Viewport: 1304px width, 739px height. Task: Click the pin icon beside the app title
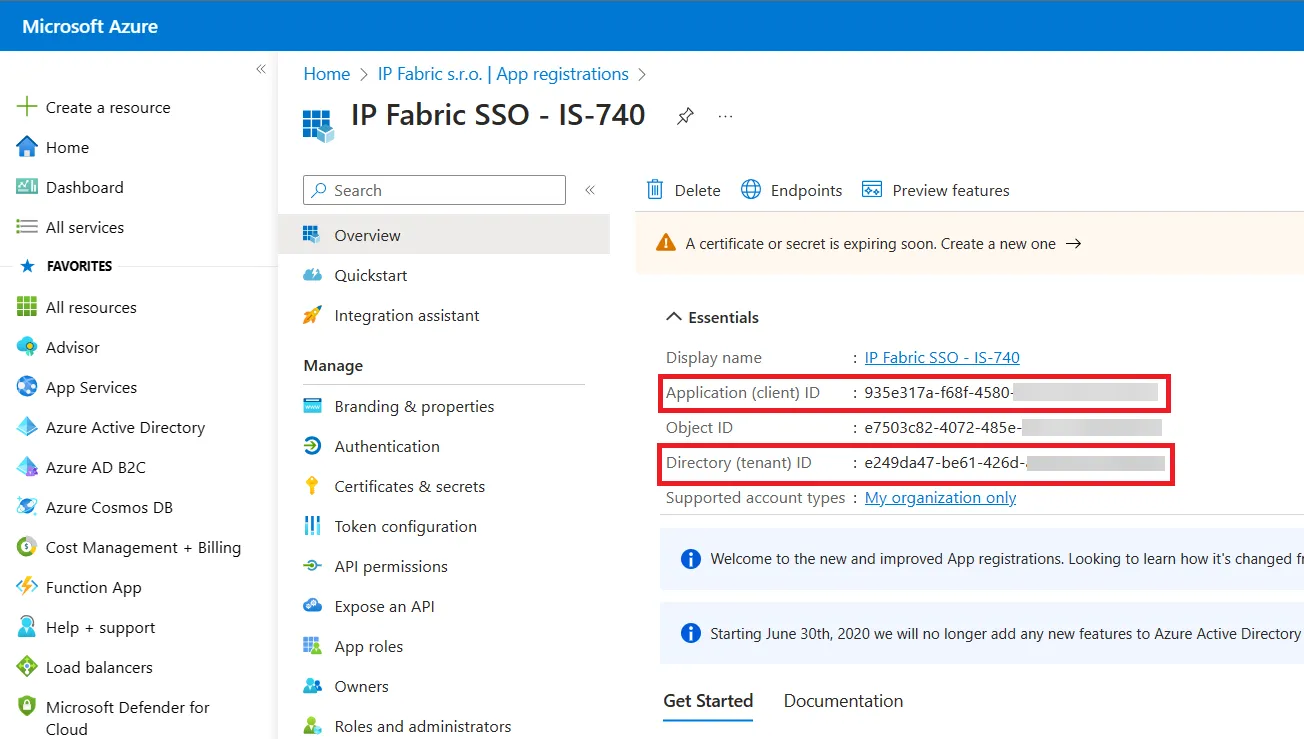685,116
